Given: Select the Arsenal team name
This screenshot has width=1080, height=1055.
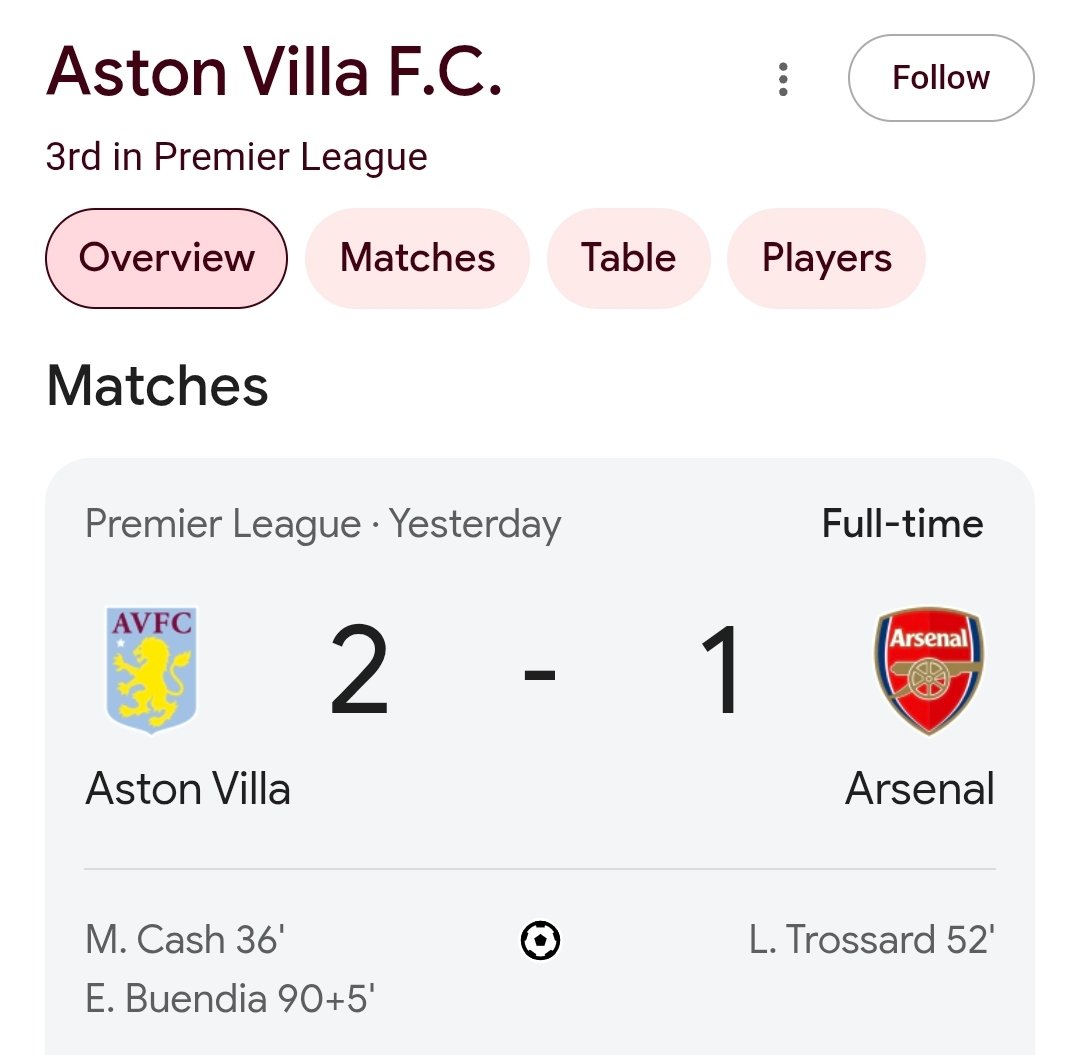Looking at the screenshot, I should 920,789.
